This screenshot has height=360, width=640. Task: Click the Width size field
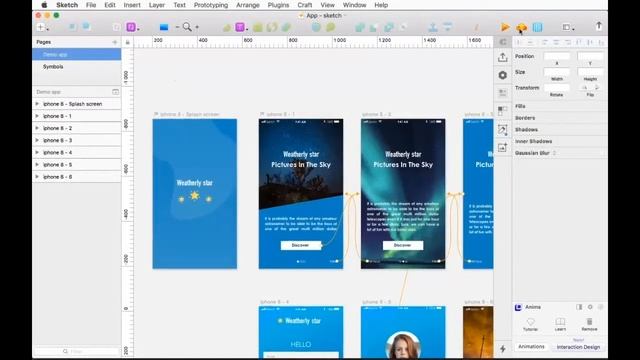557,72
